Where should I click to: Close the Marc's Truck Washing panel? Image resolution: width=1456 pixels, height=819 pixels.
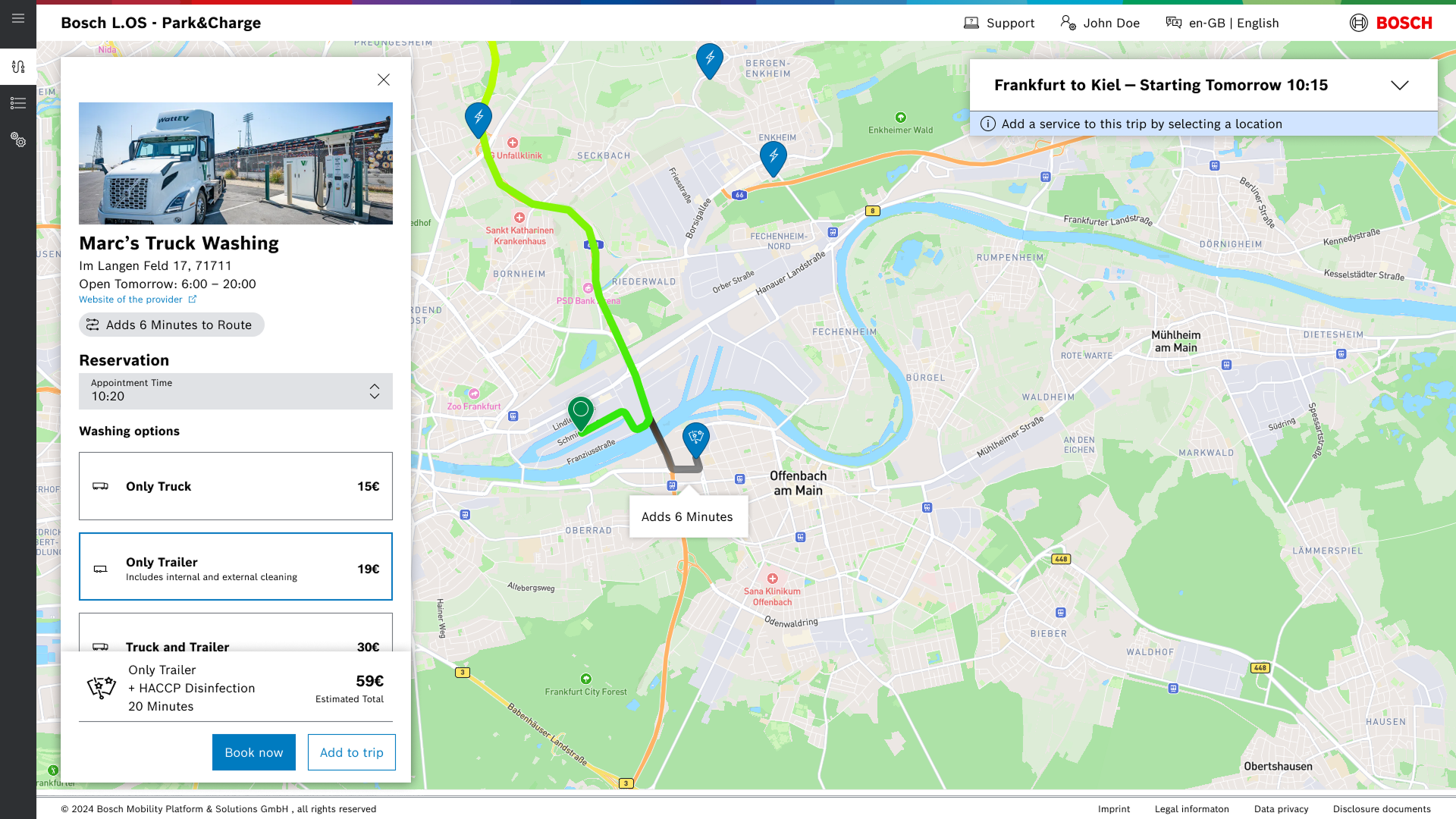pos(384,80)
